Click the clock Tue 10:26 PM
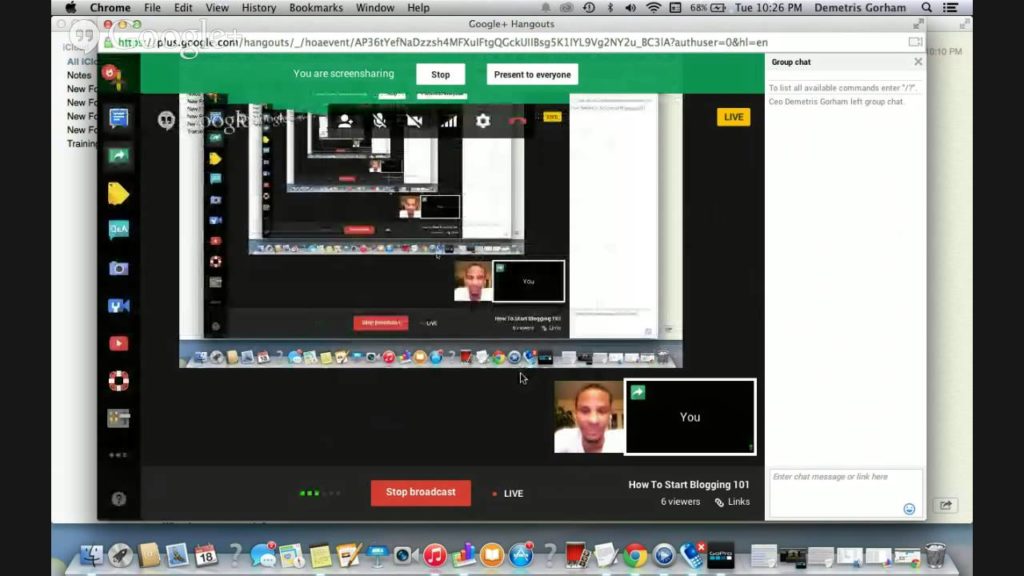Screen dimensions: 1024x576 [x=768, y=8]
